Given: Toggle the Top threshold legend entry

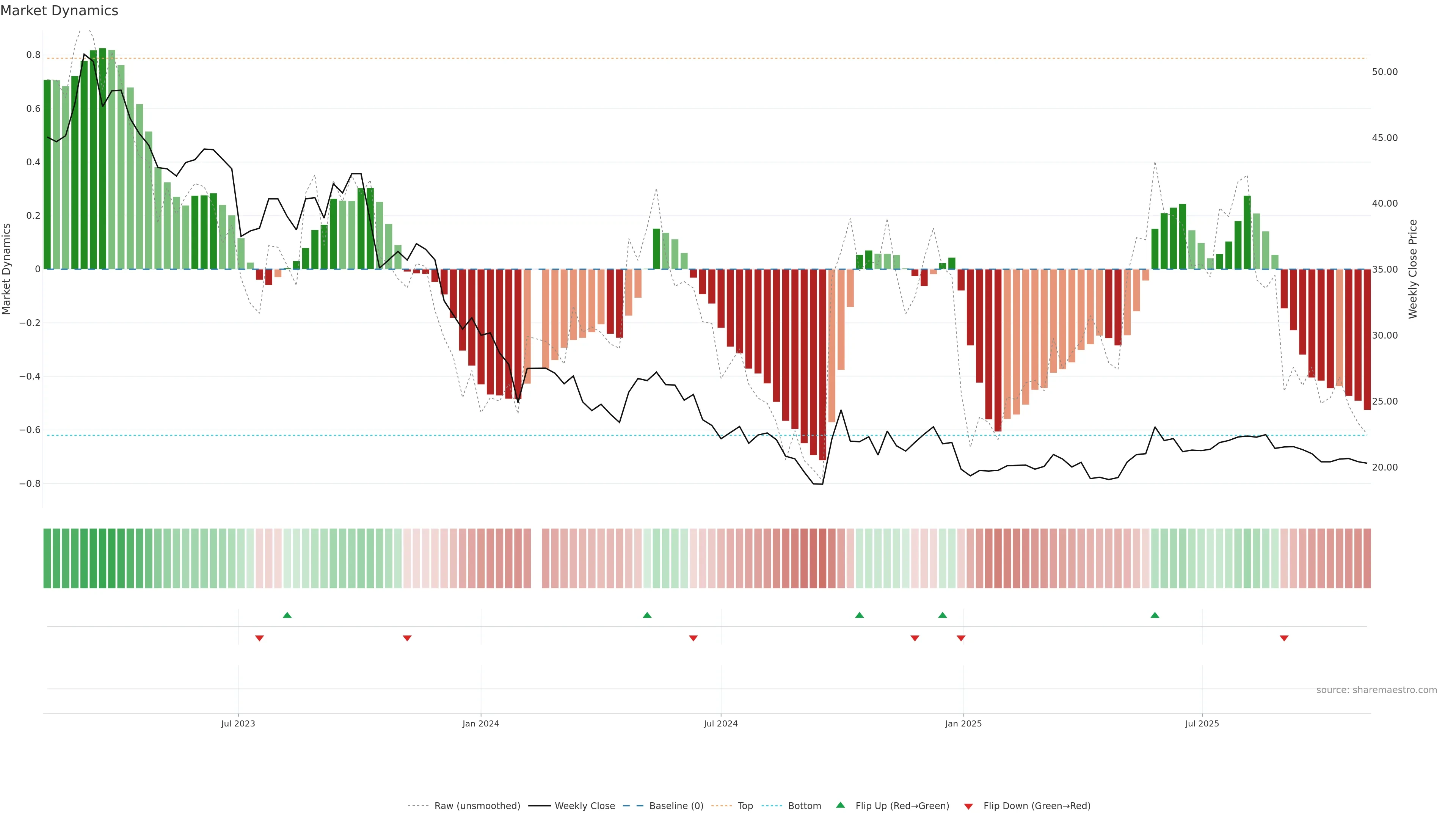Looking at the screenshot, I should tap(745, 806).
